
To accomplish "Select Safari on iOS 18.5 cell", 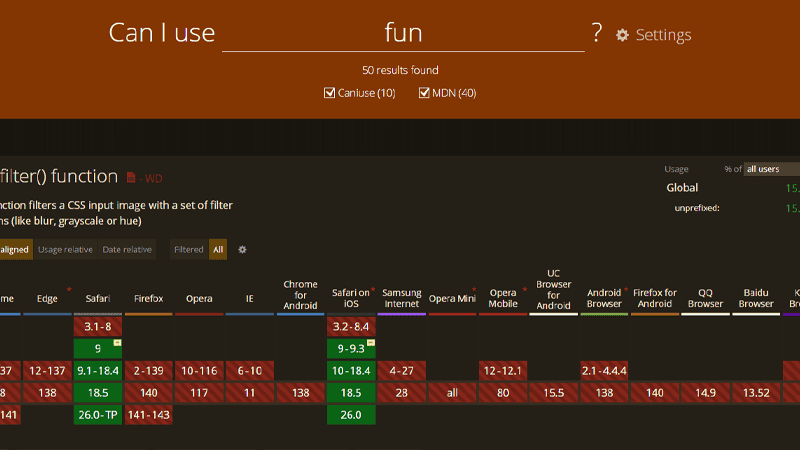I will coord(351,393).
